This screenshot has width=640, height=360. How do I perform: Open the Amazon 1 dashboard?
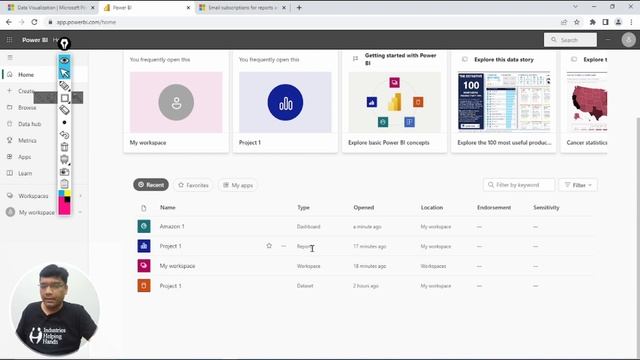(x=172, y=227)
